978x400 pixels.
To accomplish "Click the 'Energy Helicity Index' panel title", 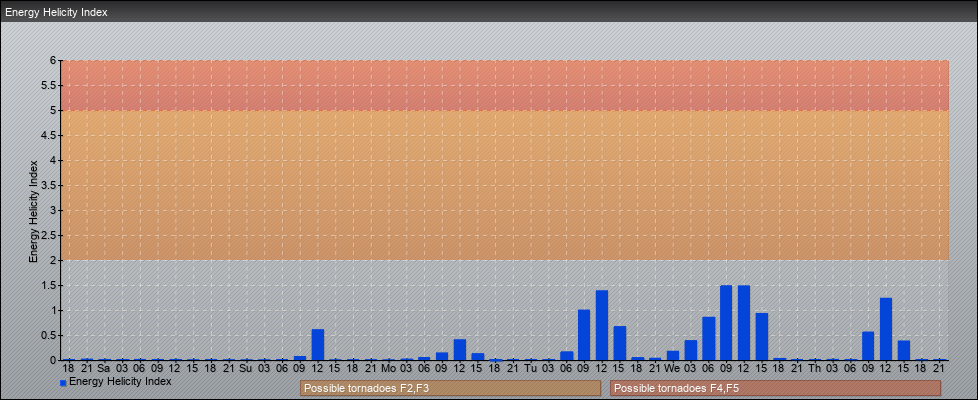I will [x=56, y=12].
